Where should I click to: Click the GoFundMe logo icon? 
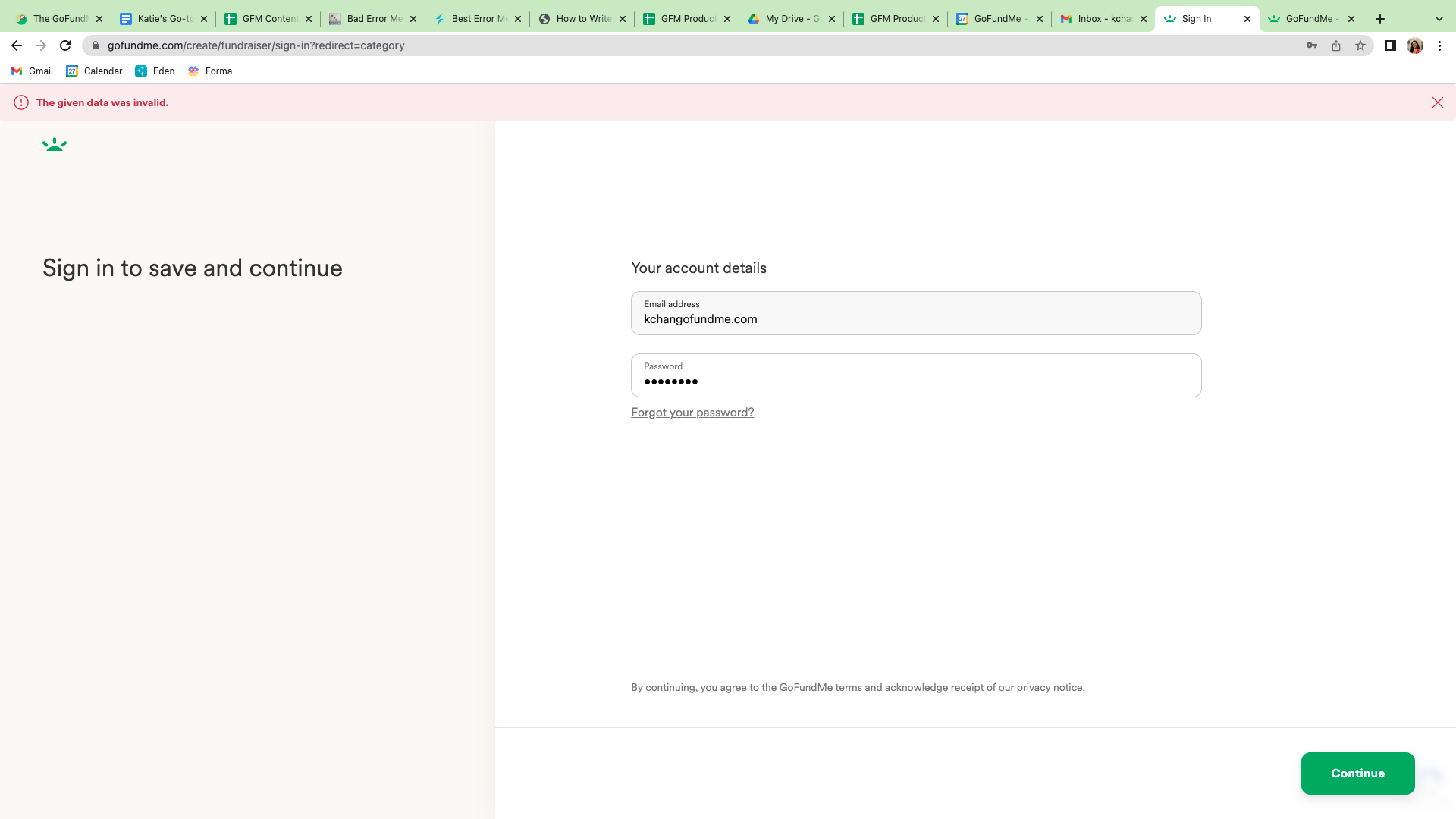point(55,144)
